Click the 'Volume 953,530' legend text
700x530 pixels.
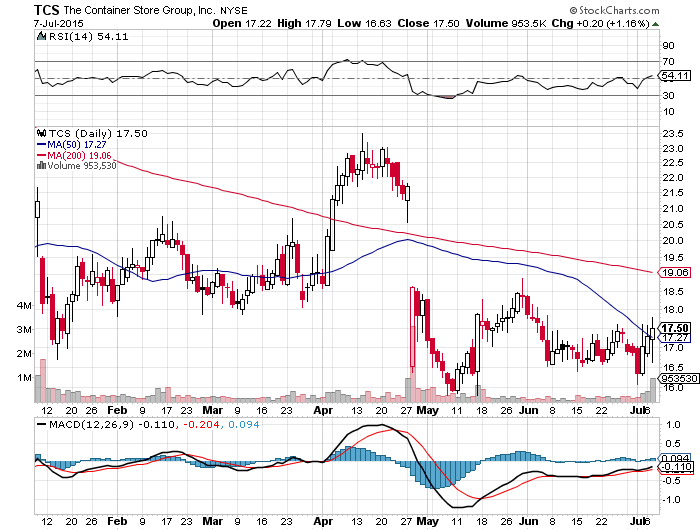point(81,166)
